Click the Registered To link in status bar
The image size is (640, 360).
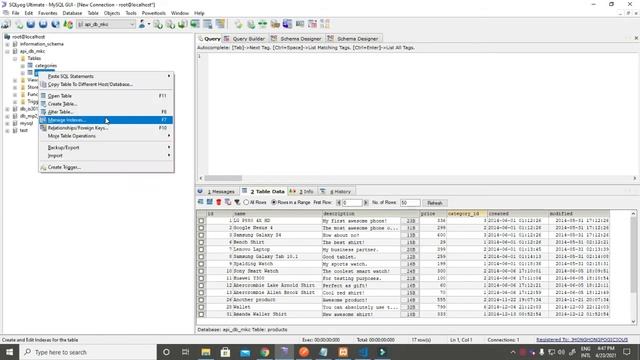pyautogui.click(x=582, y=340)
